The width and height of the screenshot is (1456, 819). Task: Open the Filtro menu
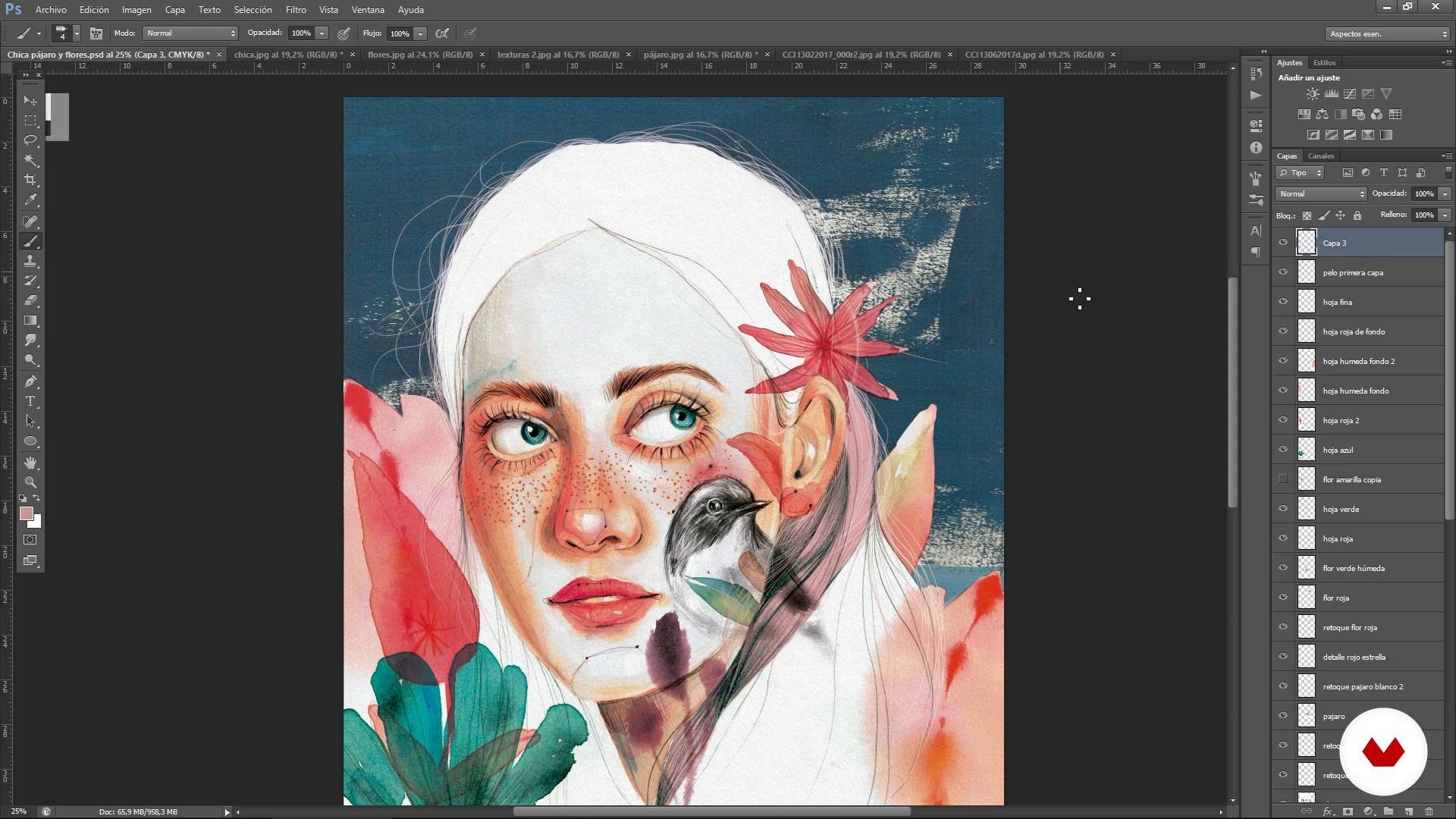(x=296, y=10)
